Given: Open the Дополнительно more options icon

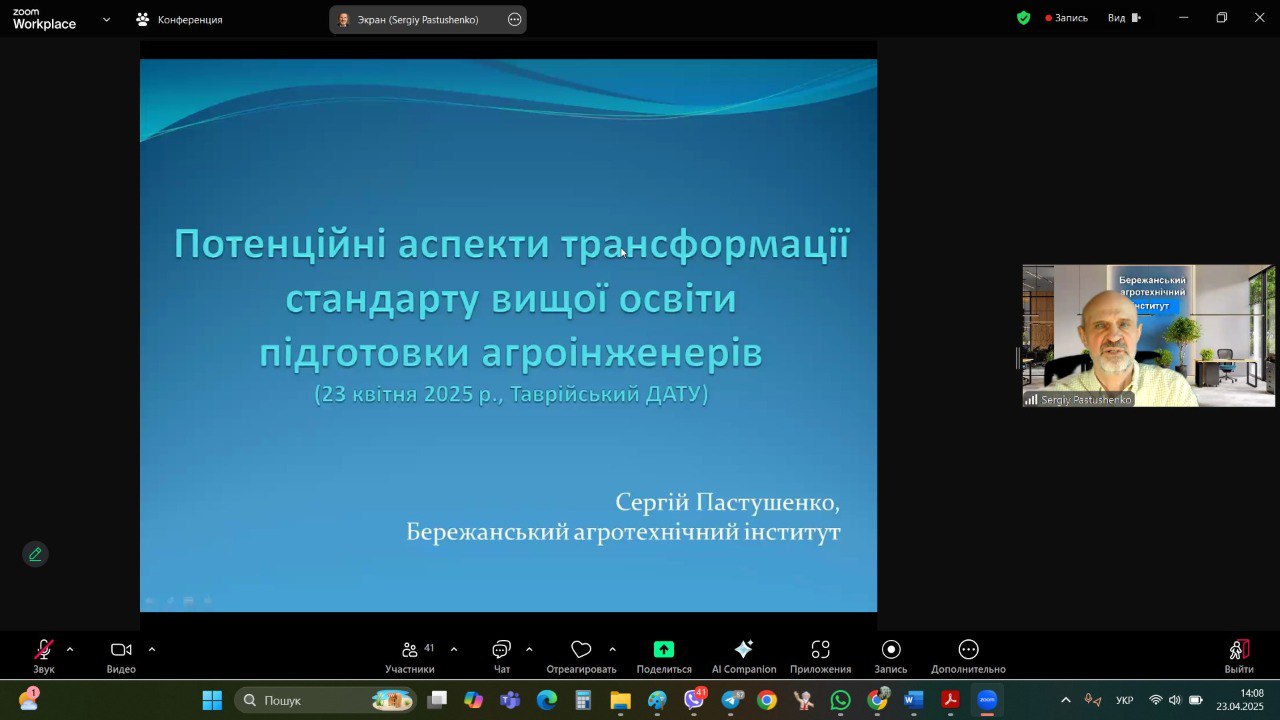Looking at the screenshot, I should [x=968, y=650].
